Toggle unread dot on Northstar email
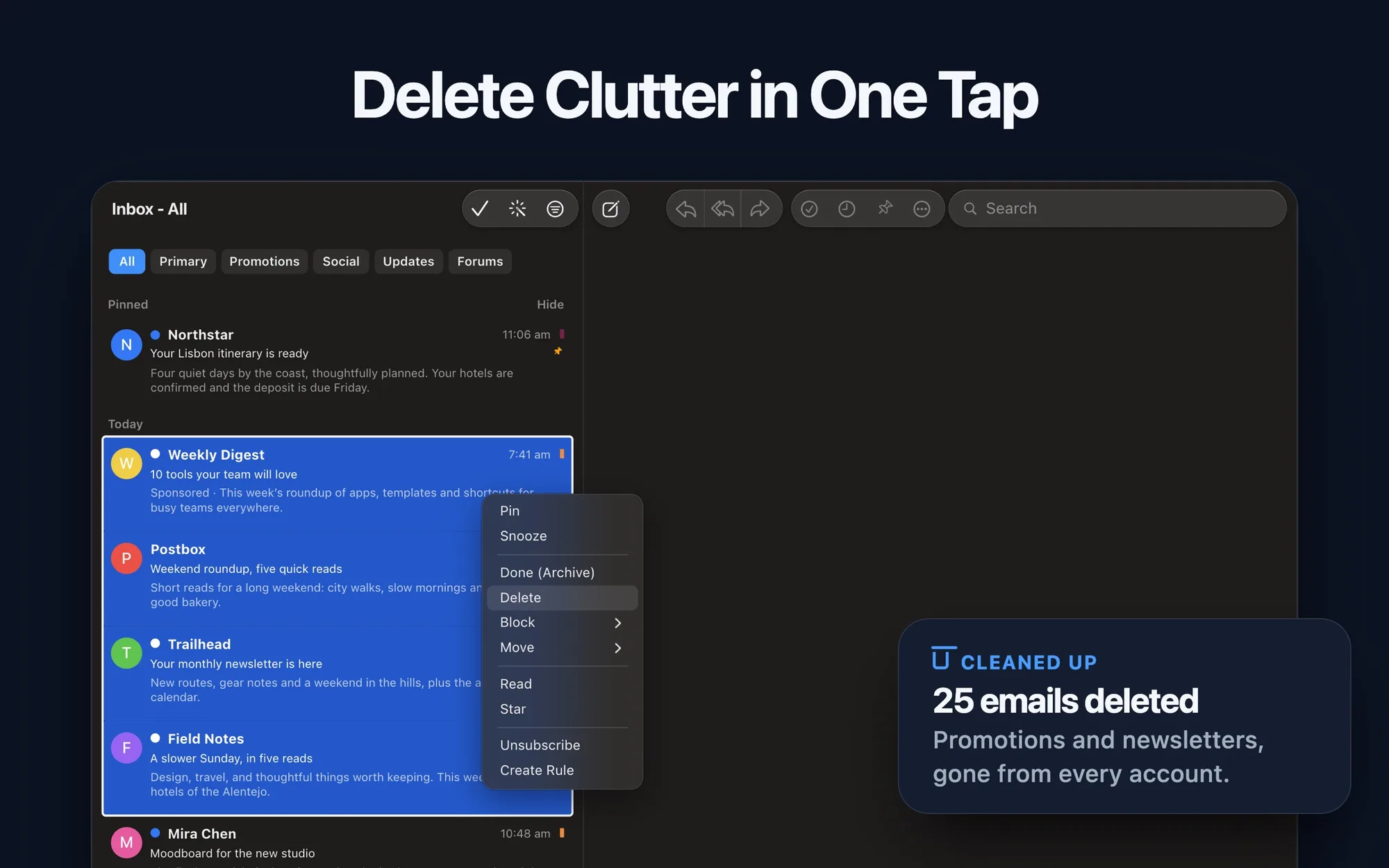The image size is (1389, 868). [156, 335]
